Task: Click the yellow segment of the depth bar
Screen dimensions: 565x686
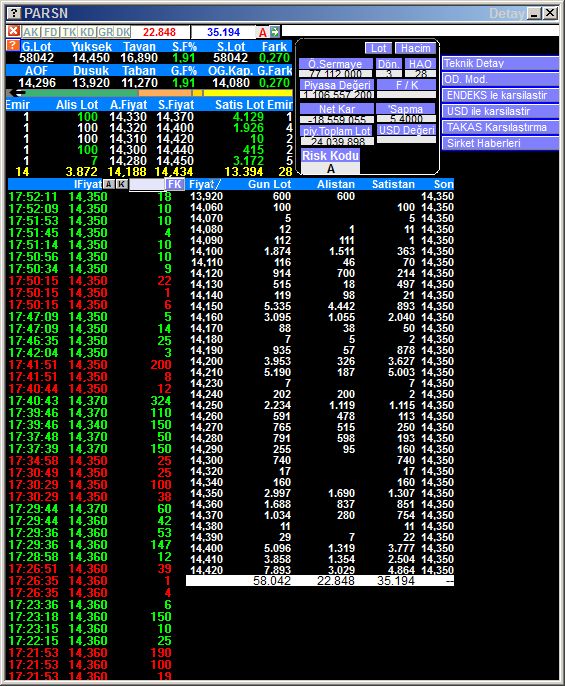Action: pos(248,93)
